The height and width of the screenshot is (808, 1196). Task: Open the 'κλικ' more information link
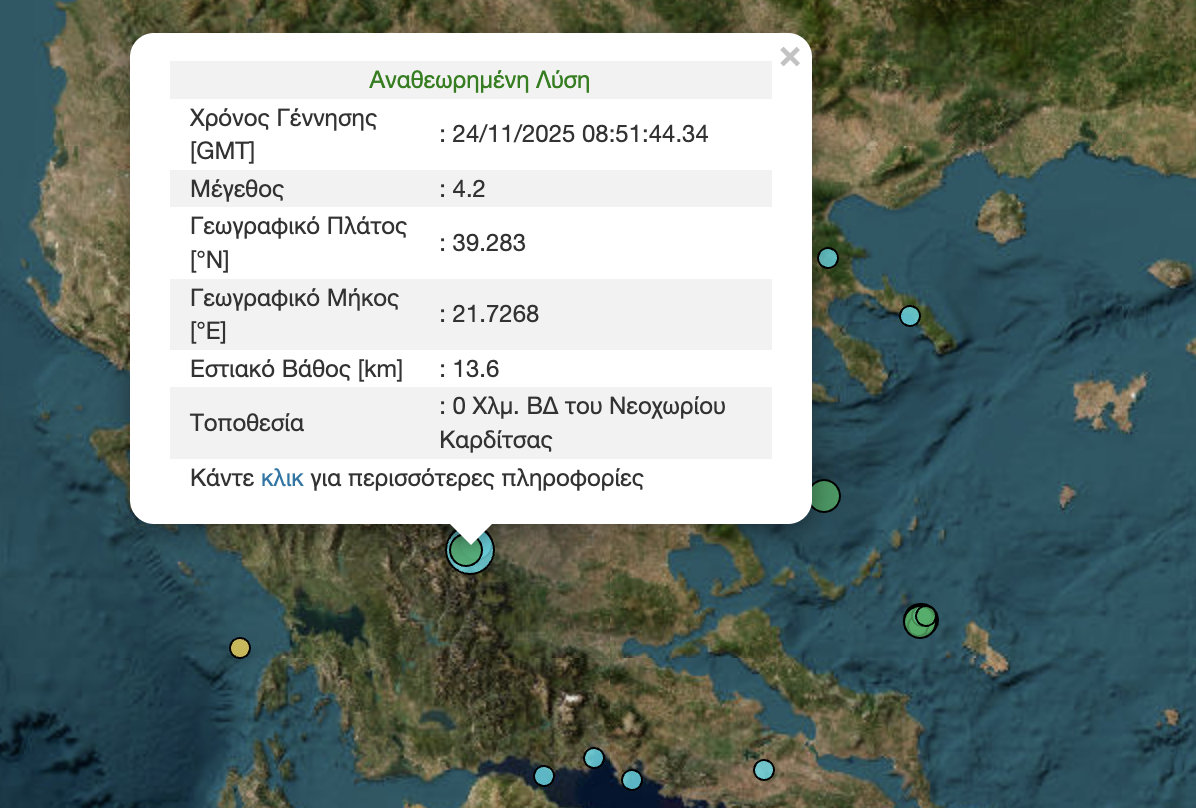pyautogui.click(x=281, y=478)
